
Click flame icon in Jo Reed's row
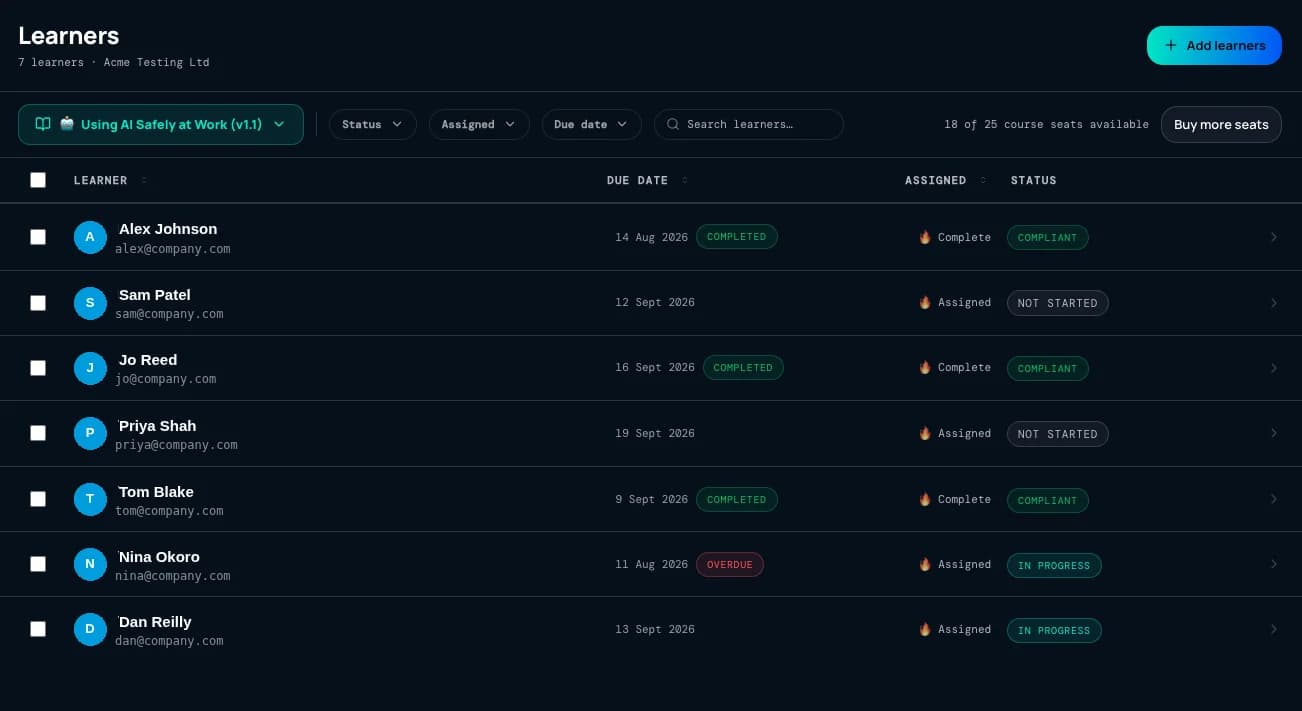[925, 367]
